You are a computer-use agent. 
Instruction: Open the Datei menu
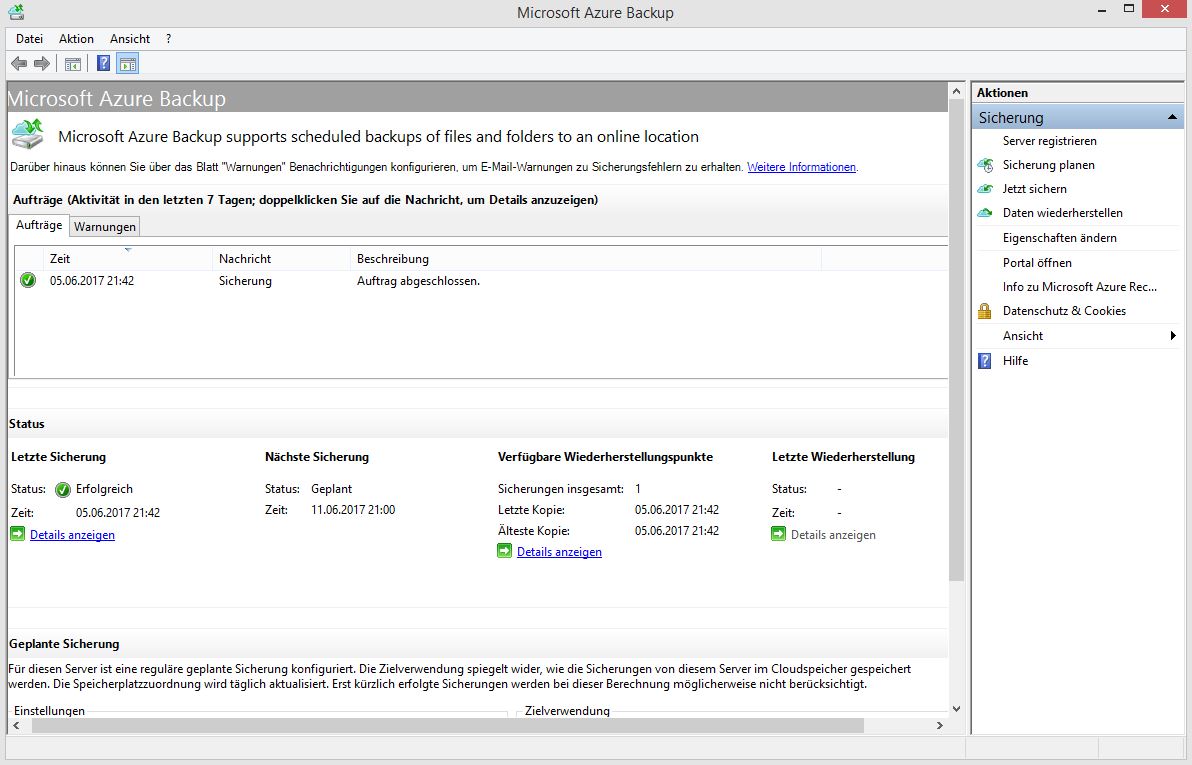pyautogui.click(x=29, y=39)
